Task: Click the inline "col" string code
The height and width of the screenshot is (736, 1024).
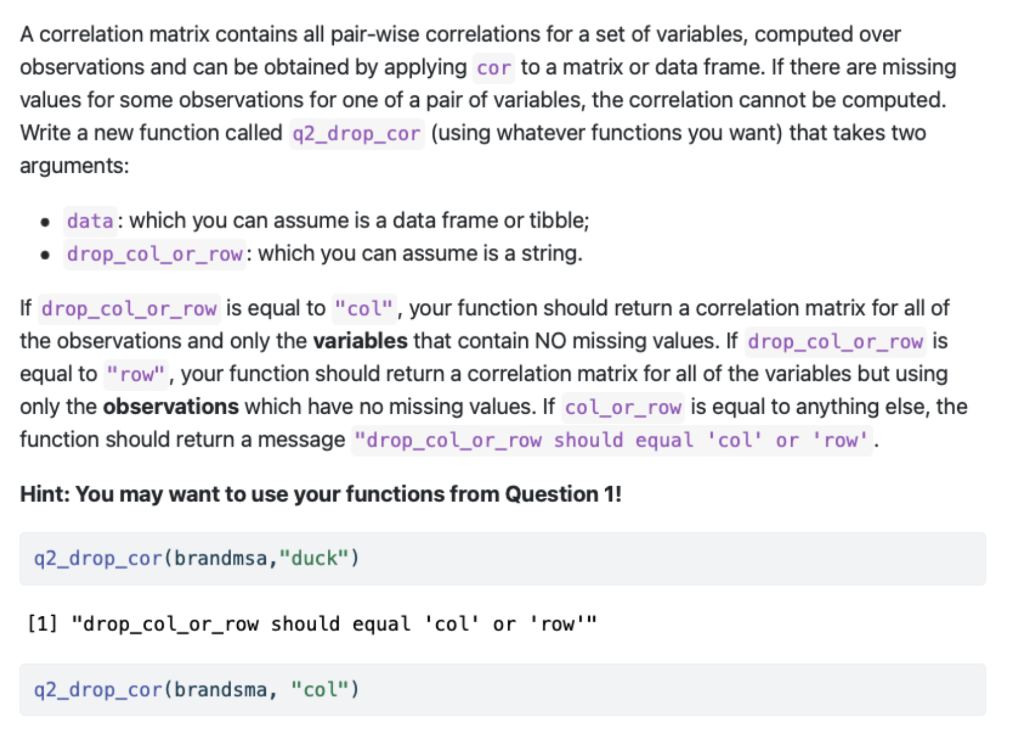Action: pos(364,308)
